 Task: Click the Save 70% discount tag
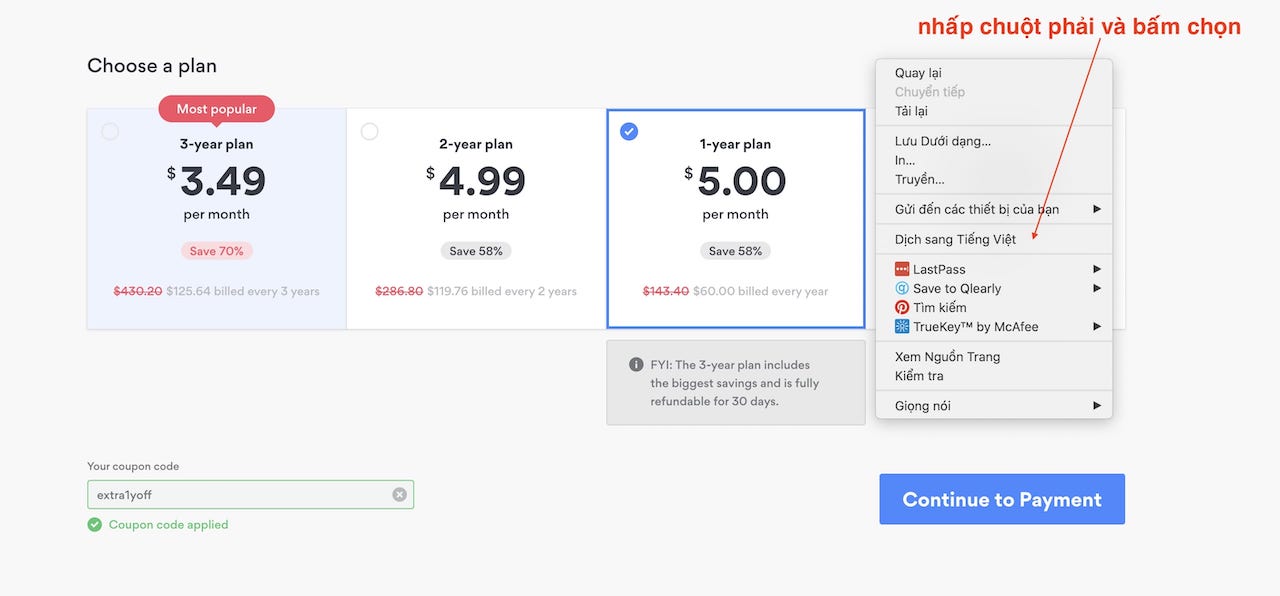217,251
